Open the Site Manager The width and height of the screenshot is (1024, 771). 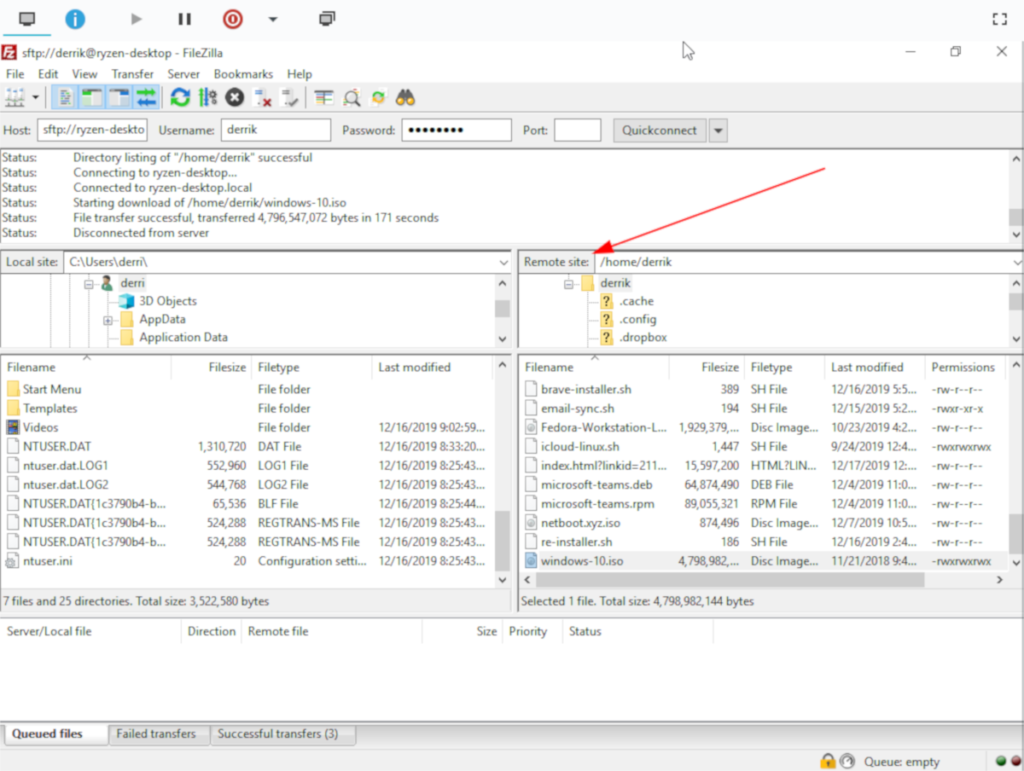pyautogui.click(x=16, y=97)
